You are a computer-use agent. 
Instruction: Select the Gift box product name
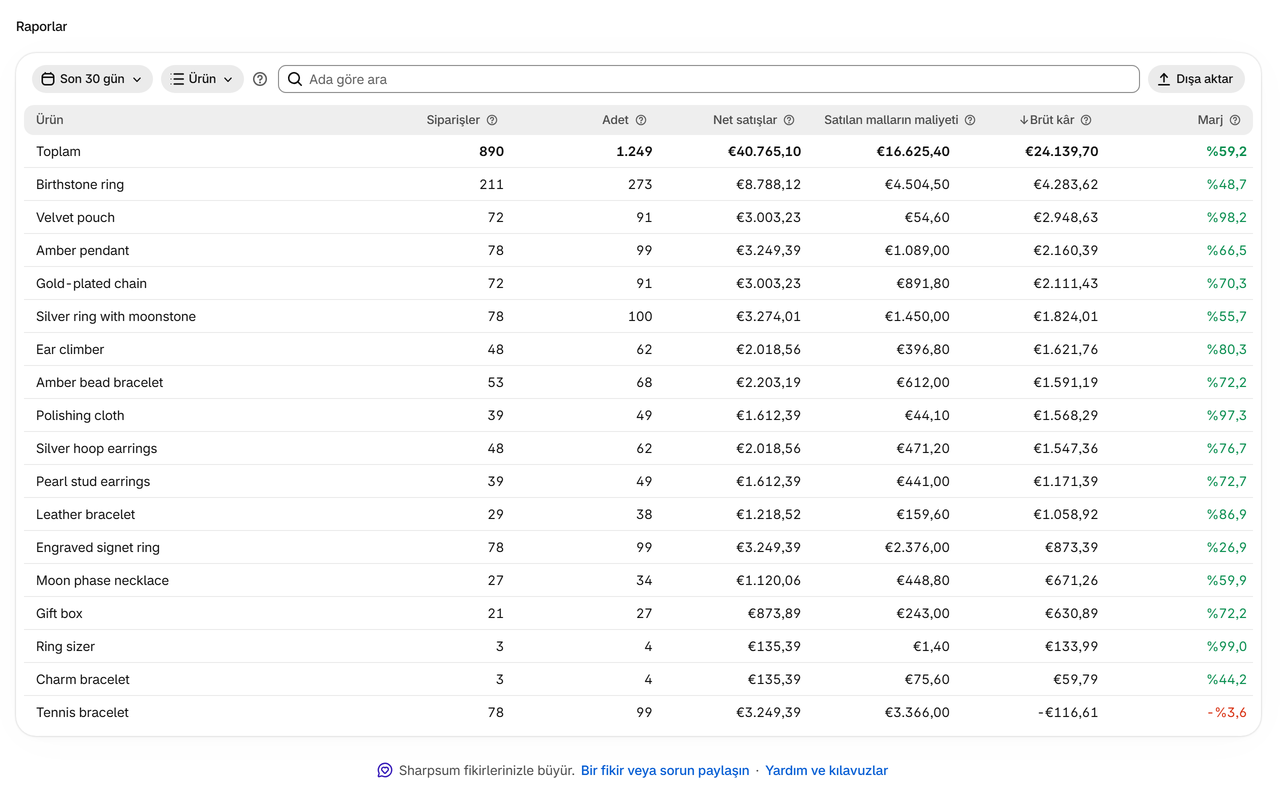(x=59, y=613)
